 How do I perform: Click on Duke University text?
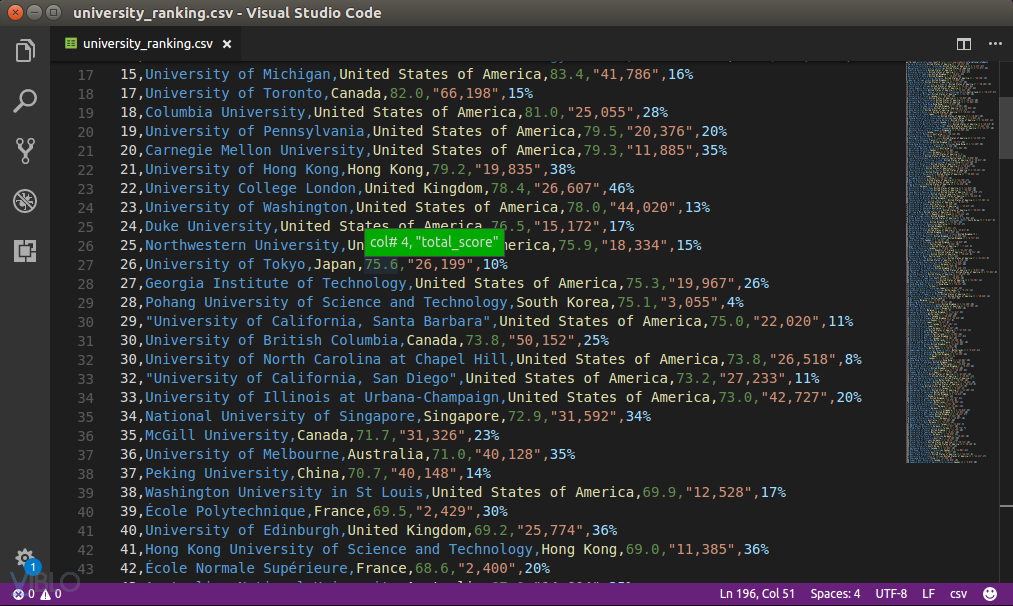click(x=208, y=226)
